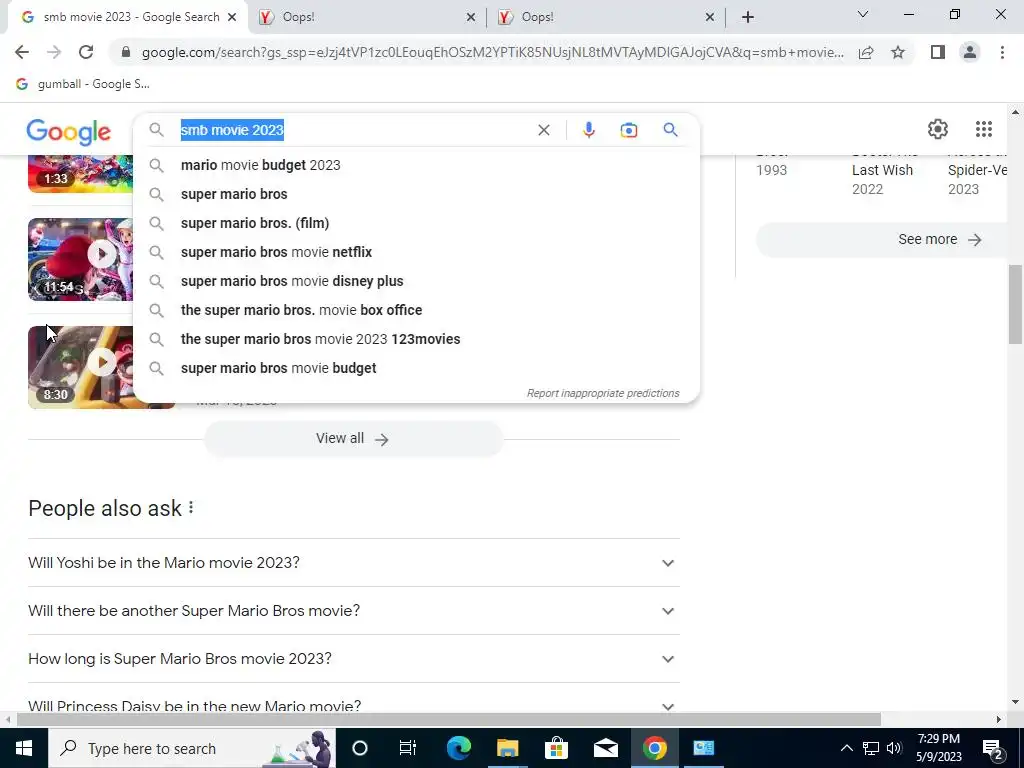Expand Will Yoshi be in the Mario movie
The width and height of the screenshot is (1024, 768).
[x=353, y=563]
